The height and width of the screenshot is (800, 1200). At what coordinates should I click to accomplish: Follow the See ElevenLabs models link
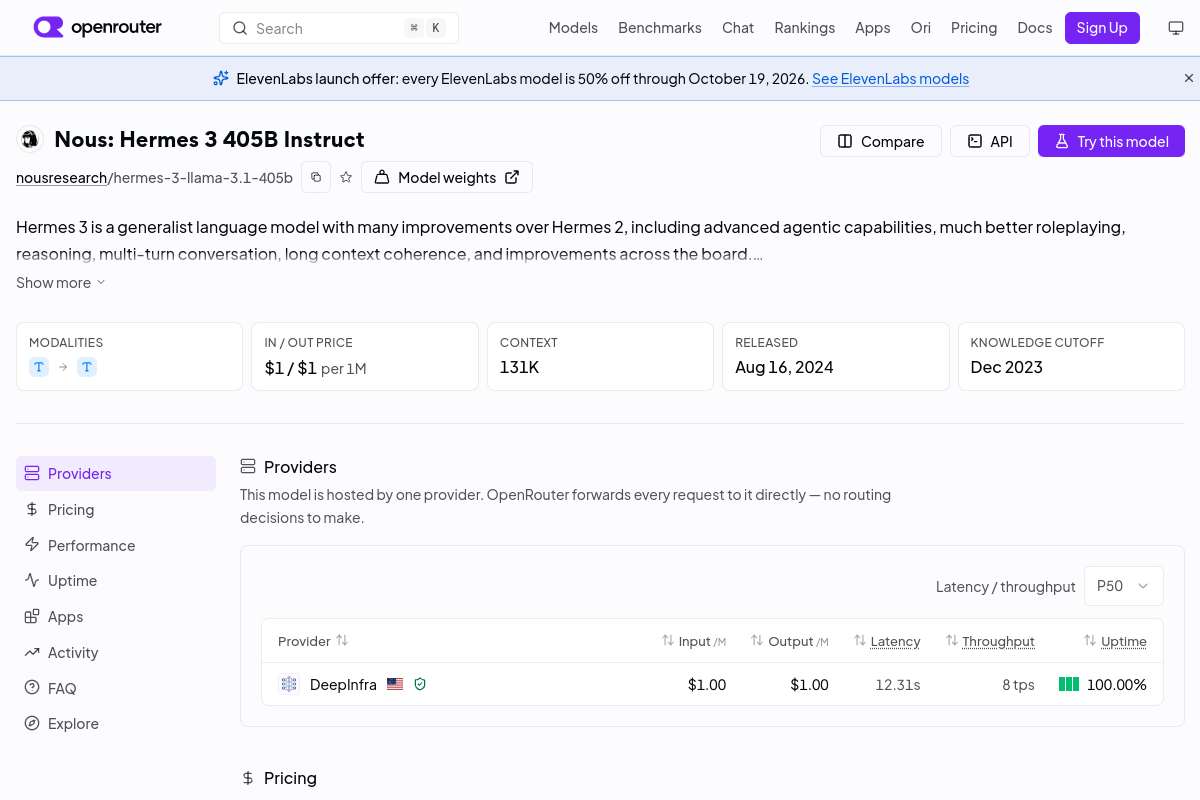(890, 79)
